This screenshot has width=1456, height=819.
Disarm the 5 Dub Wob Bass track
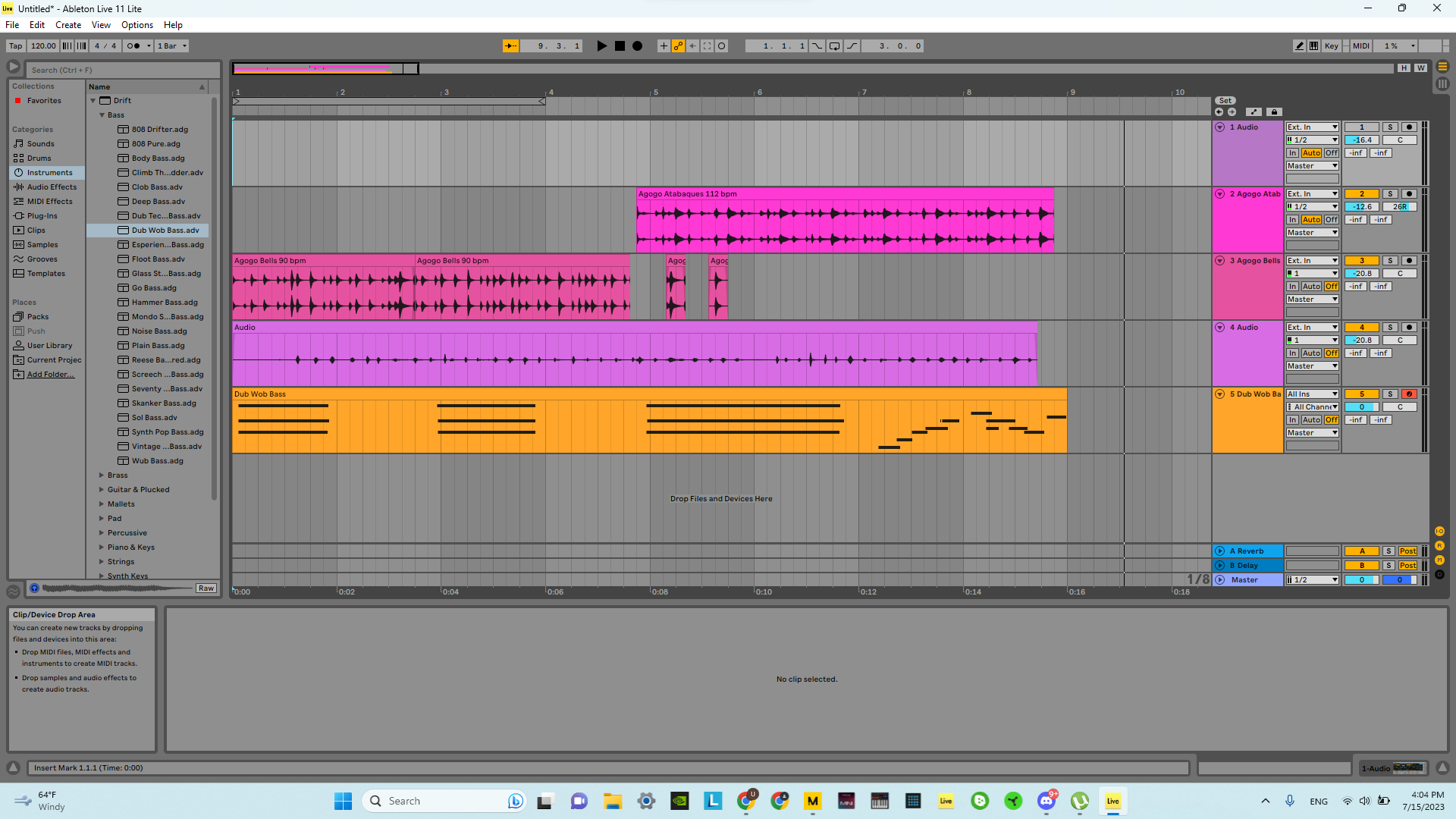coord(1409,394)
